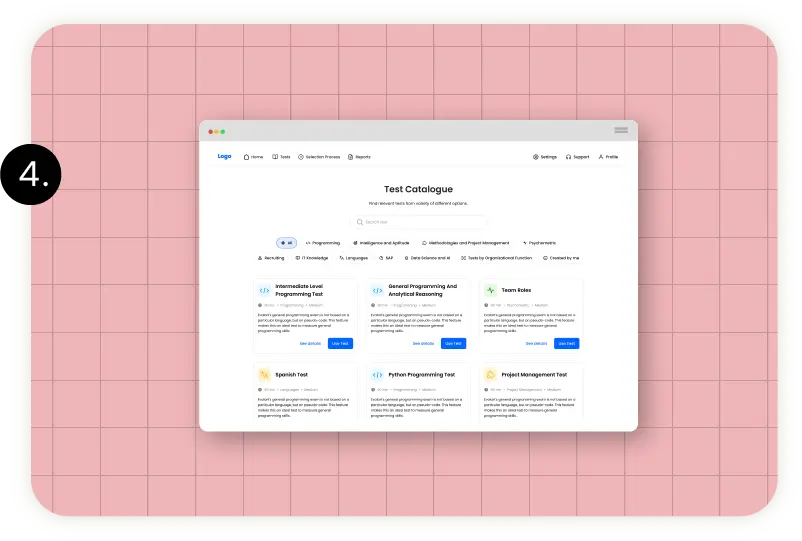Open the Reports section
This screenshot has height=541, width=802.
(x=360, y=157)
